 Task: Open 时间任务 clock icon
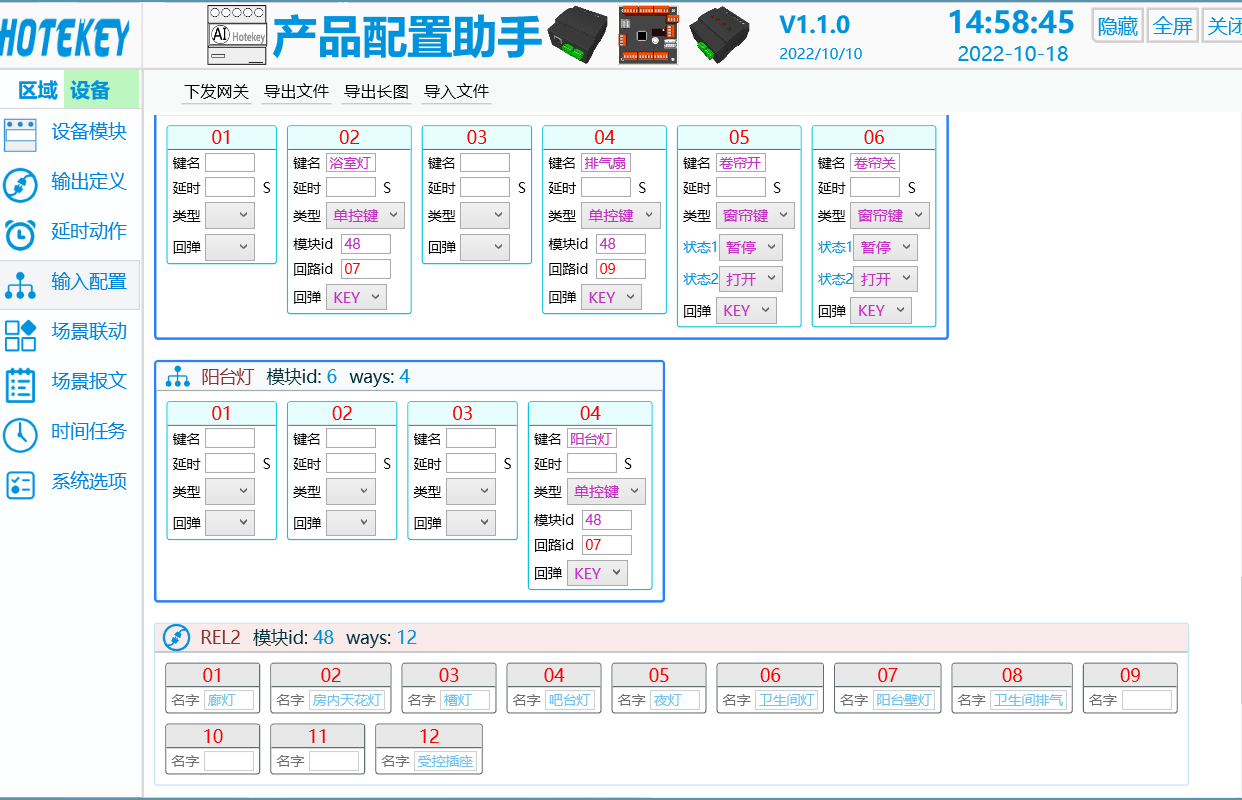(21, 434)
